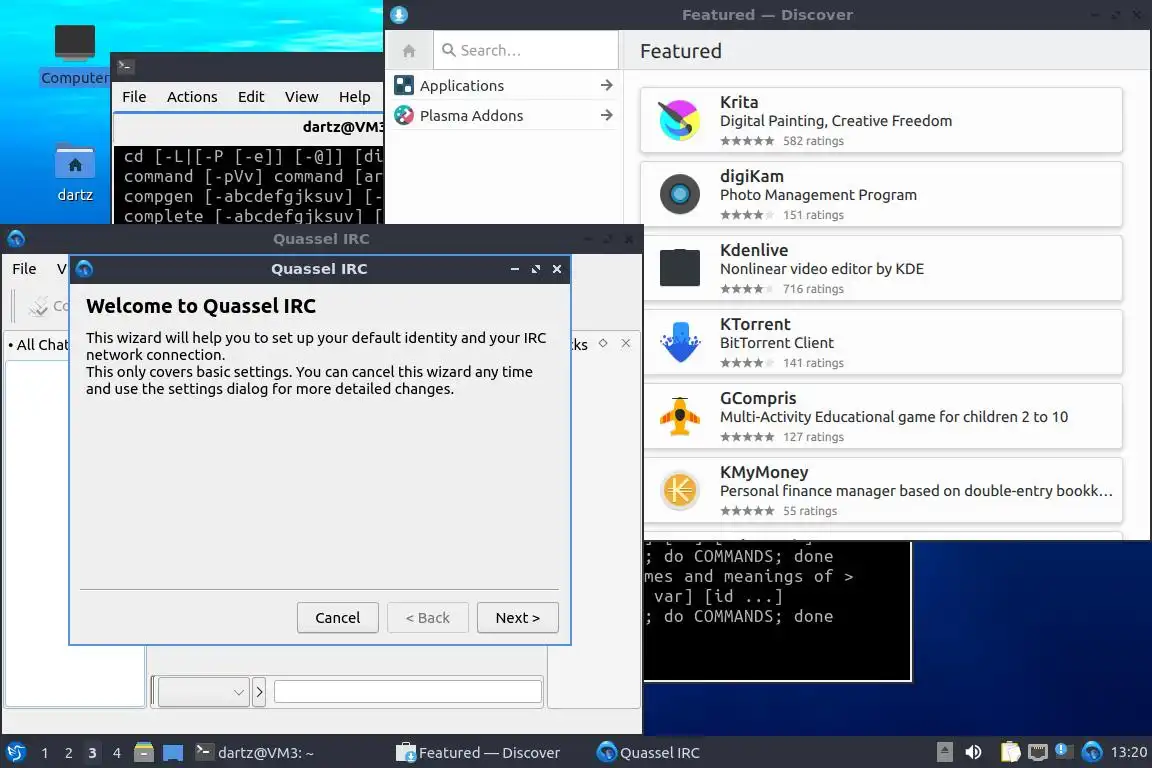
Task: Click the removable media eject tray icon
Action: 945,752
